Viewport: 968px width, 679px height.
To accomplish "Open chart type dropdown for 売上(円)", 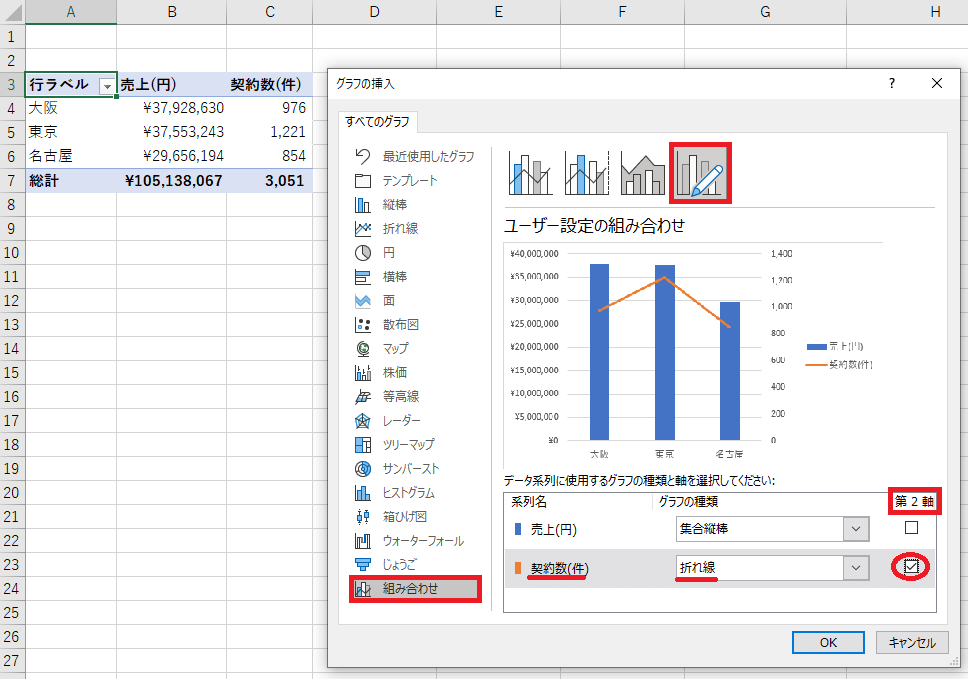I will click(855, 529).
